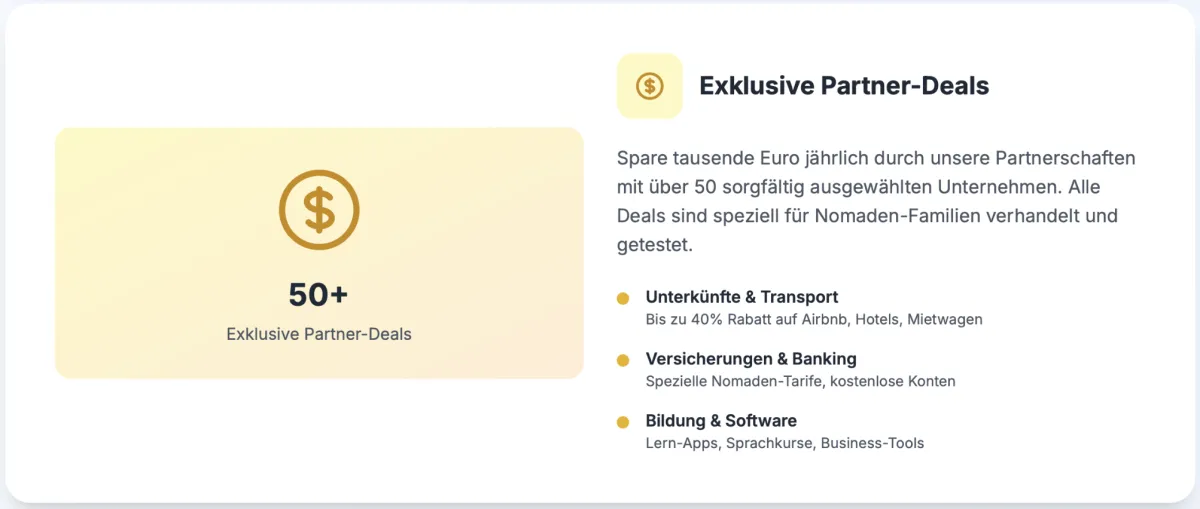Click the small dollar icon beside heading

(x=650, y=86)
